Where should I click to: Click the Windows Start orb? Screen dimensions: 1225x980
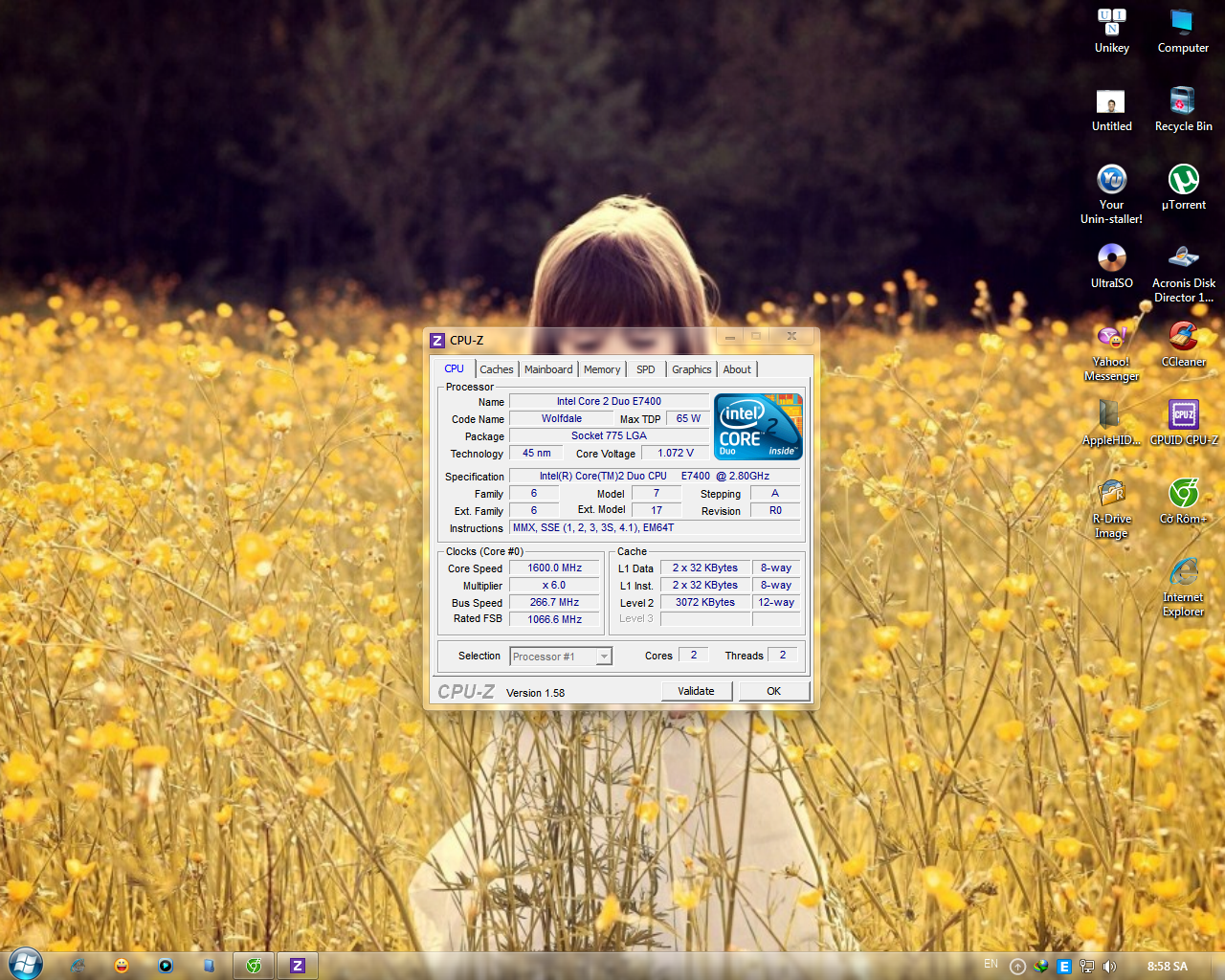click(25, 964)
